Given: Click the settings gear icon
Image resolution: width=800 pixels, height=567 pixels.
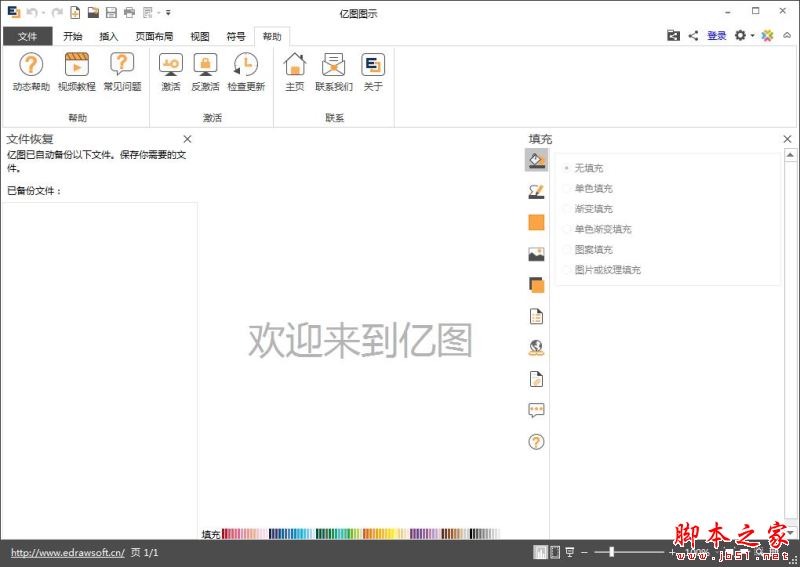Looking at the screenshot, I should [740, 35].
